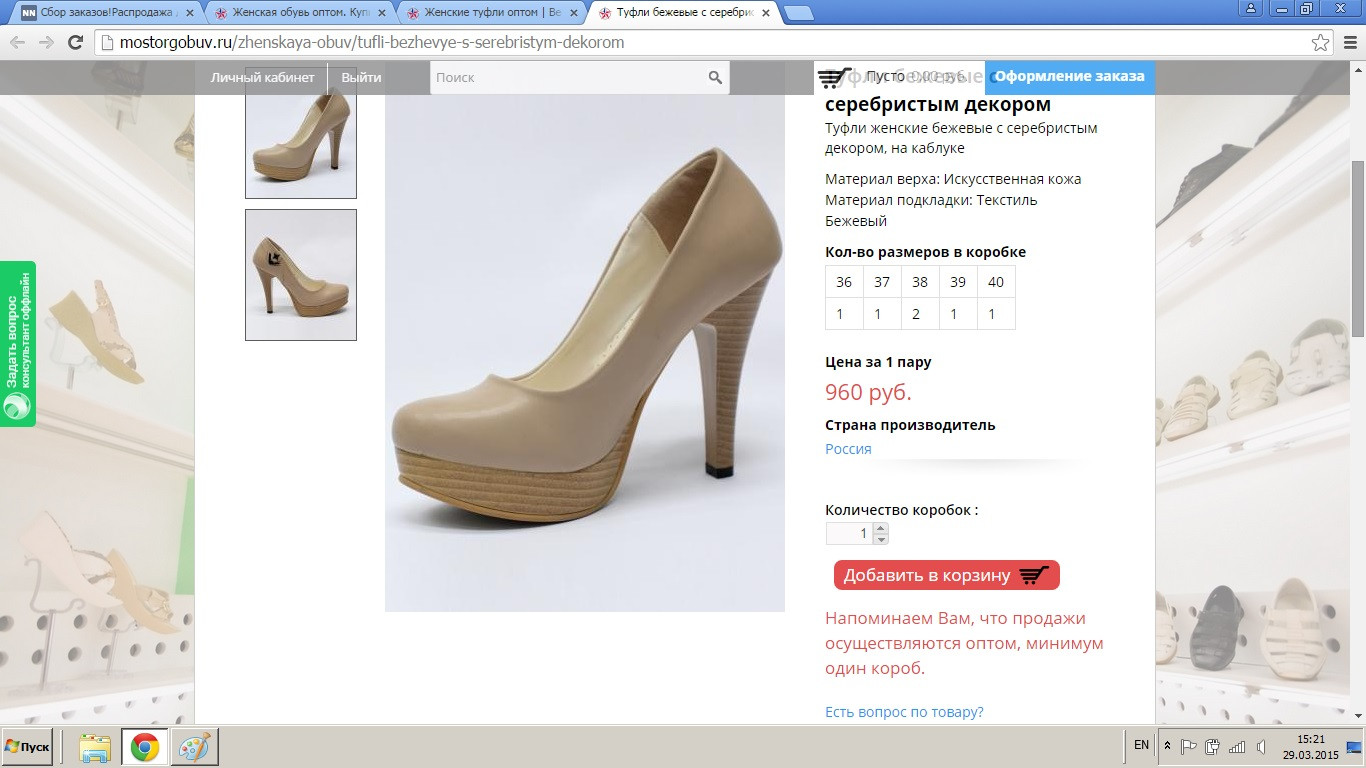Go back with the browser back arrow
The width and height of the screenshot is (1366, 768).
tap(17, 42)
